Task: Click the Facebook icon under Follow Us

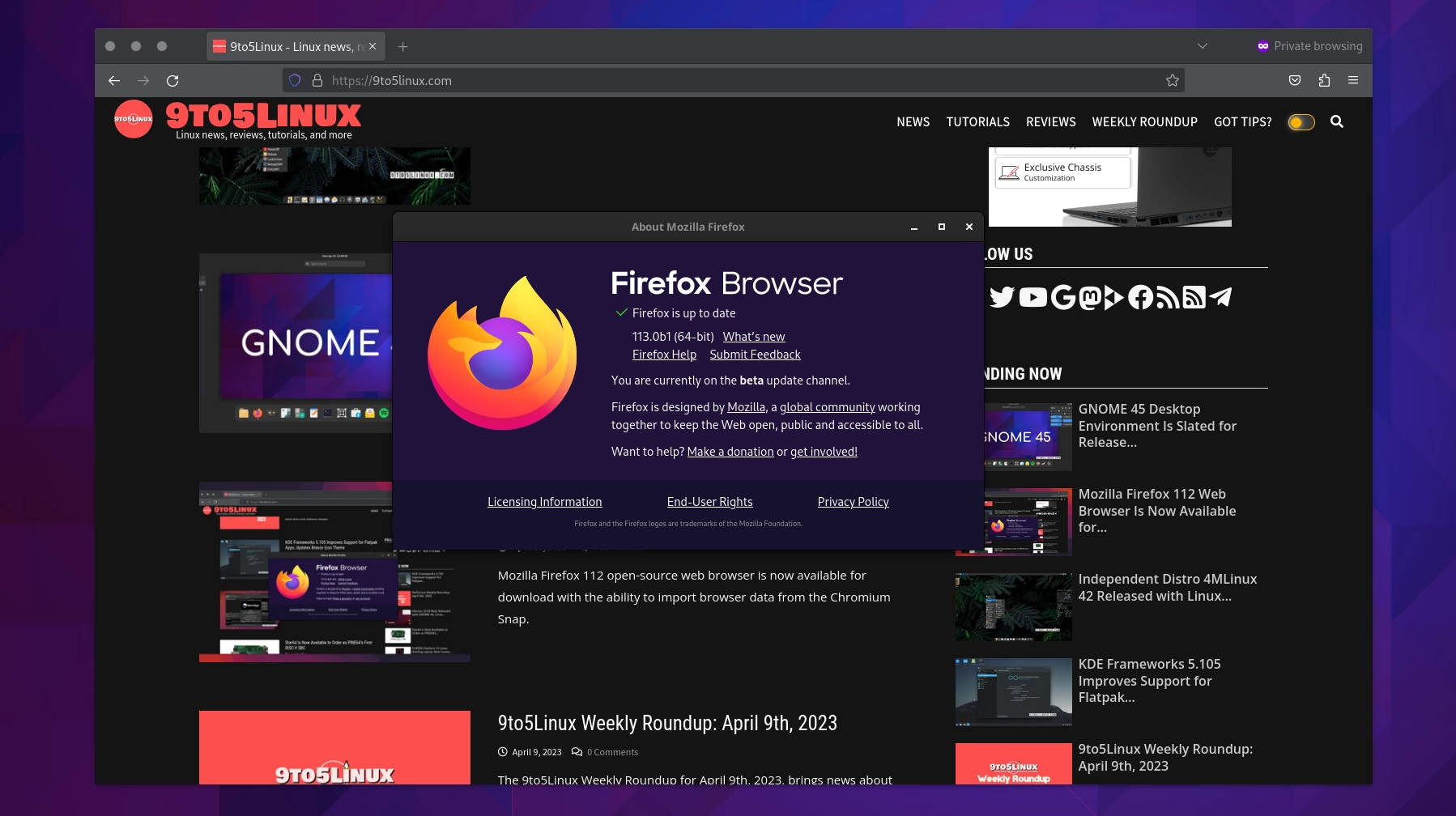Action: [x=1140, y=297]
